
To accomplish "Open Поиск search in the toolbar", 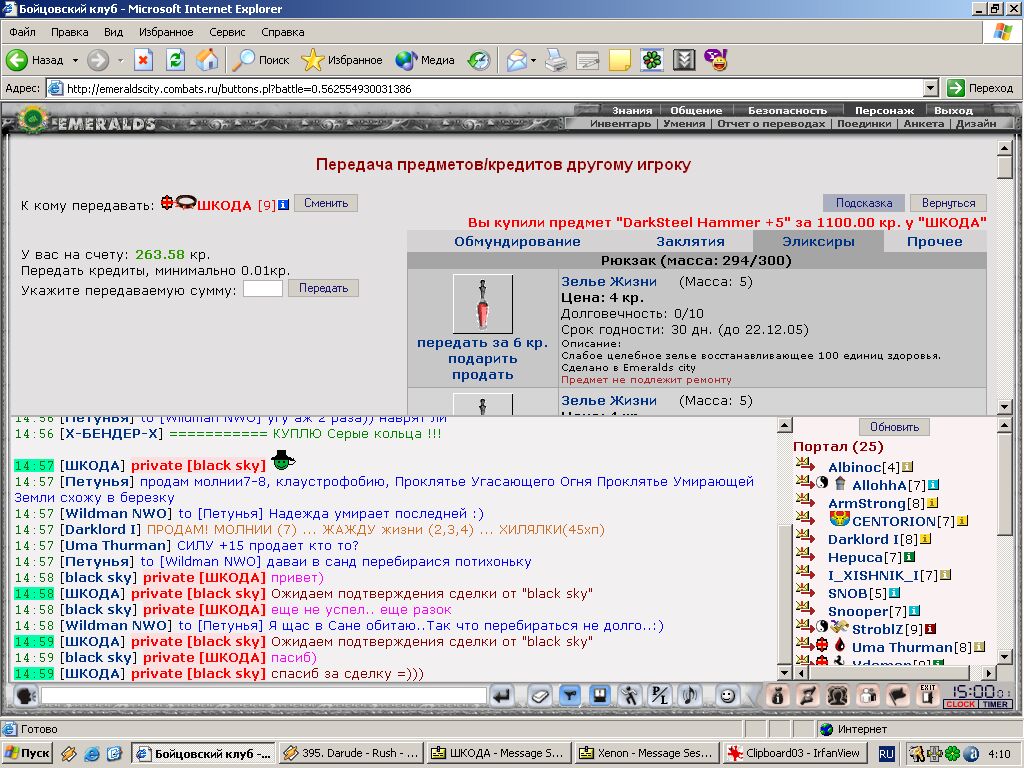I will (x=261, y=60).
